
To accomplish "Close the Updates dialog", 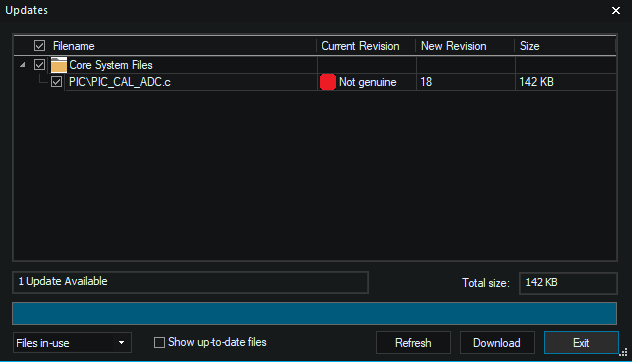I will [x=615, y=10].
